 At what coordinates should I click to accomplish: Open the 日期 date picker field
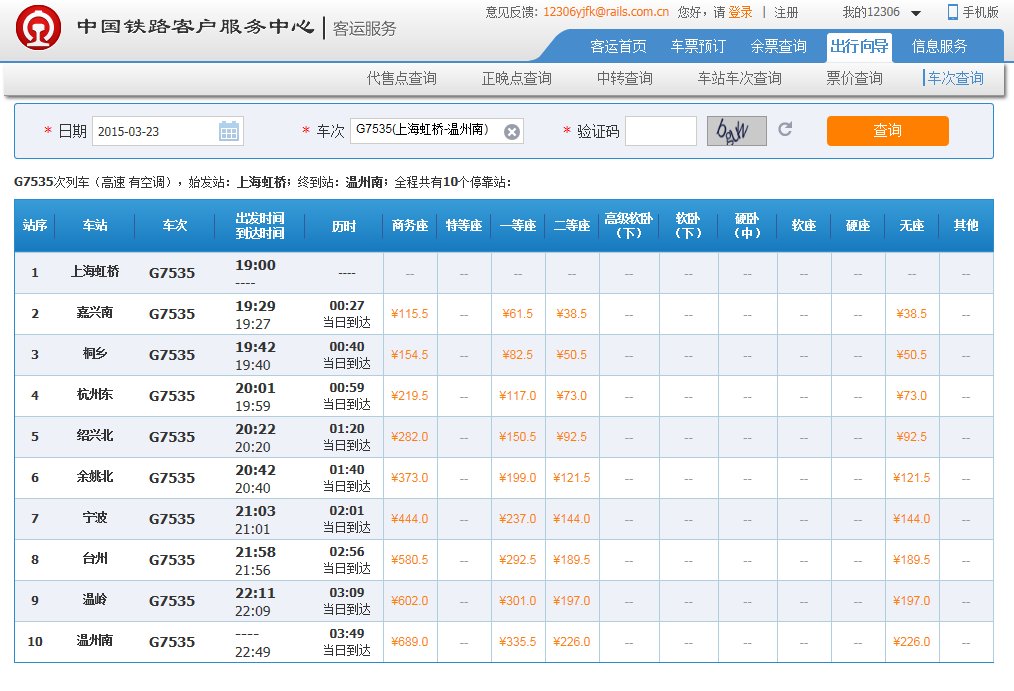(160, 129)
